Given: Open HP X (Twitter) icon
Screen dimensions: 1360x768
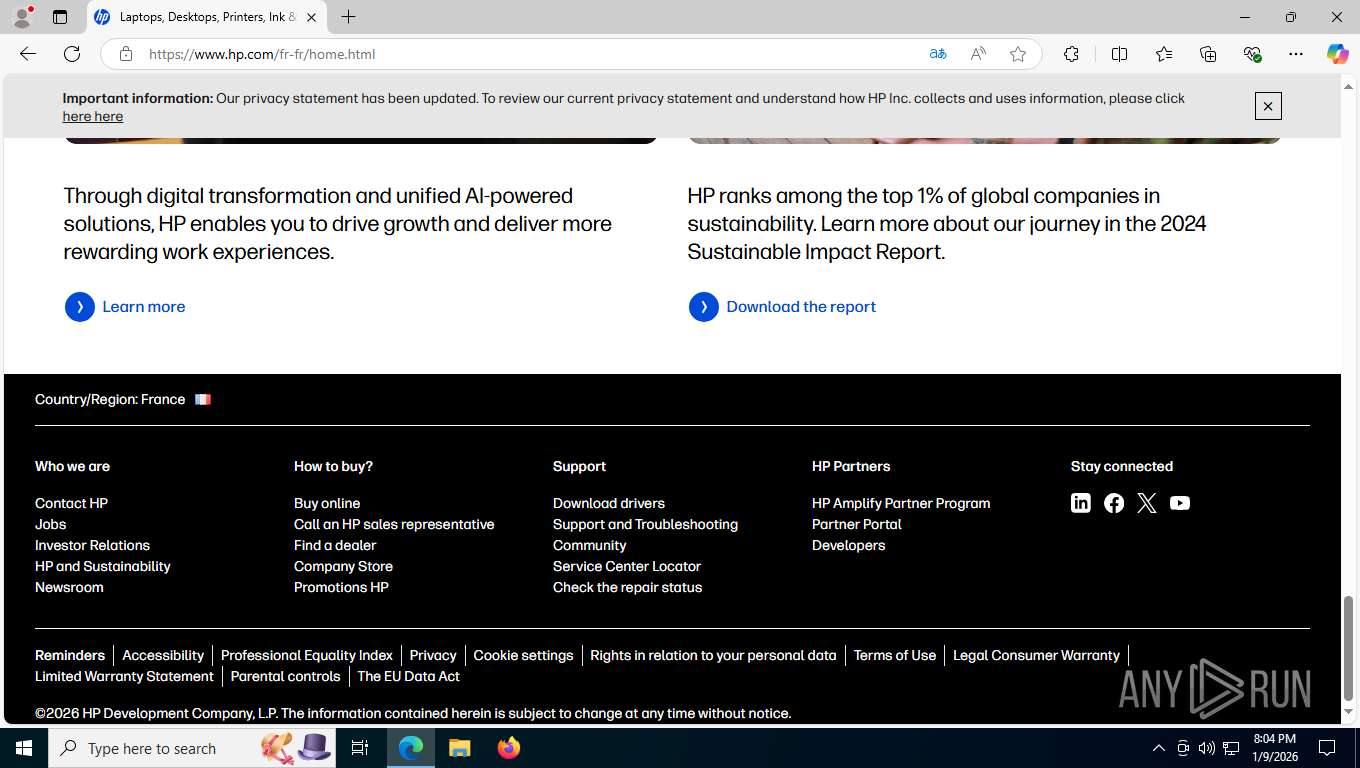Looking at the screenshot, I should click(x=1147, y=503).
